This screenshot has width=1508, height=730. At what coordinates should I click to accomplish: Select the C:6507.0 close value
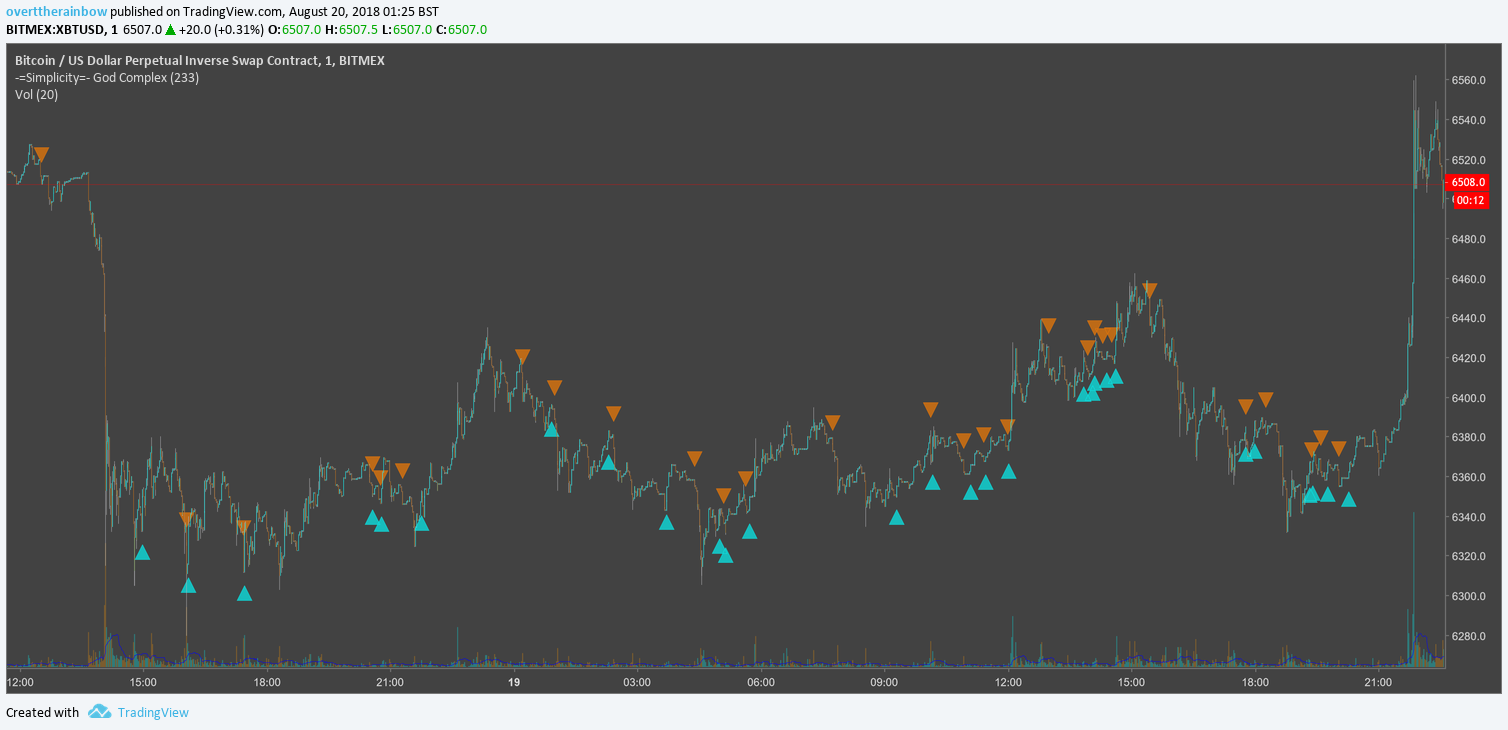click(461, 30)
